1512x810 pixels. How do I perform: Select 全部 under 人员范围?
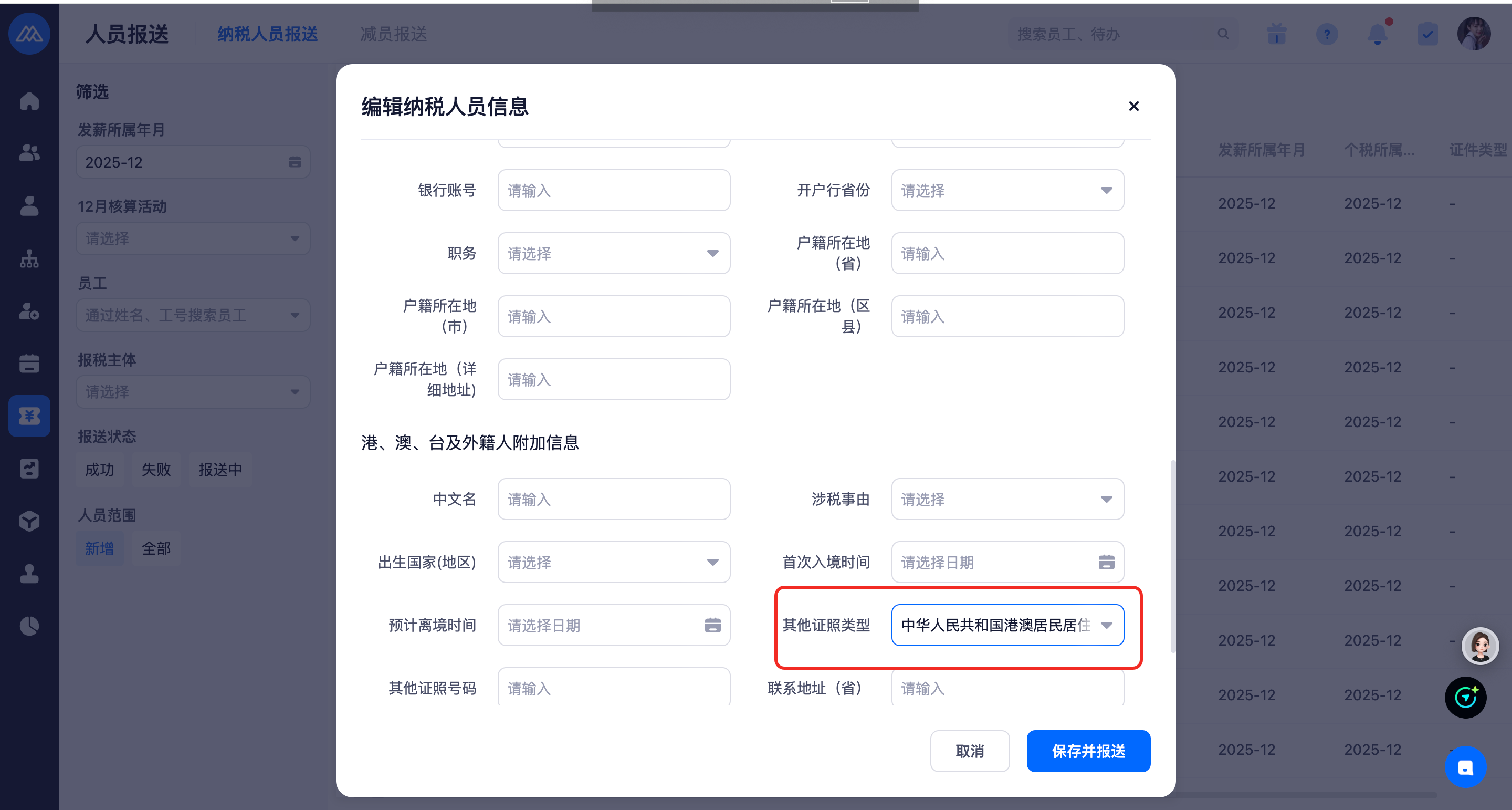[x=155, y=548]
